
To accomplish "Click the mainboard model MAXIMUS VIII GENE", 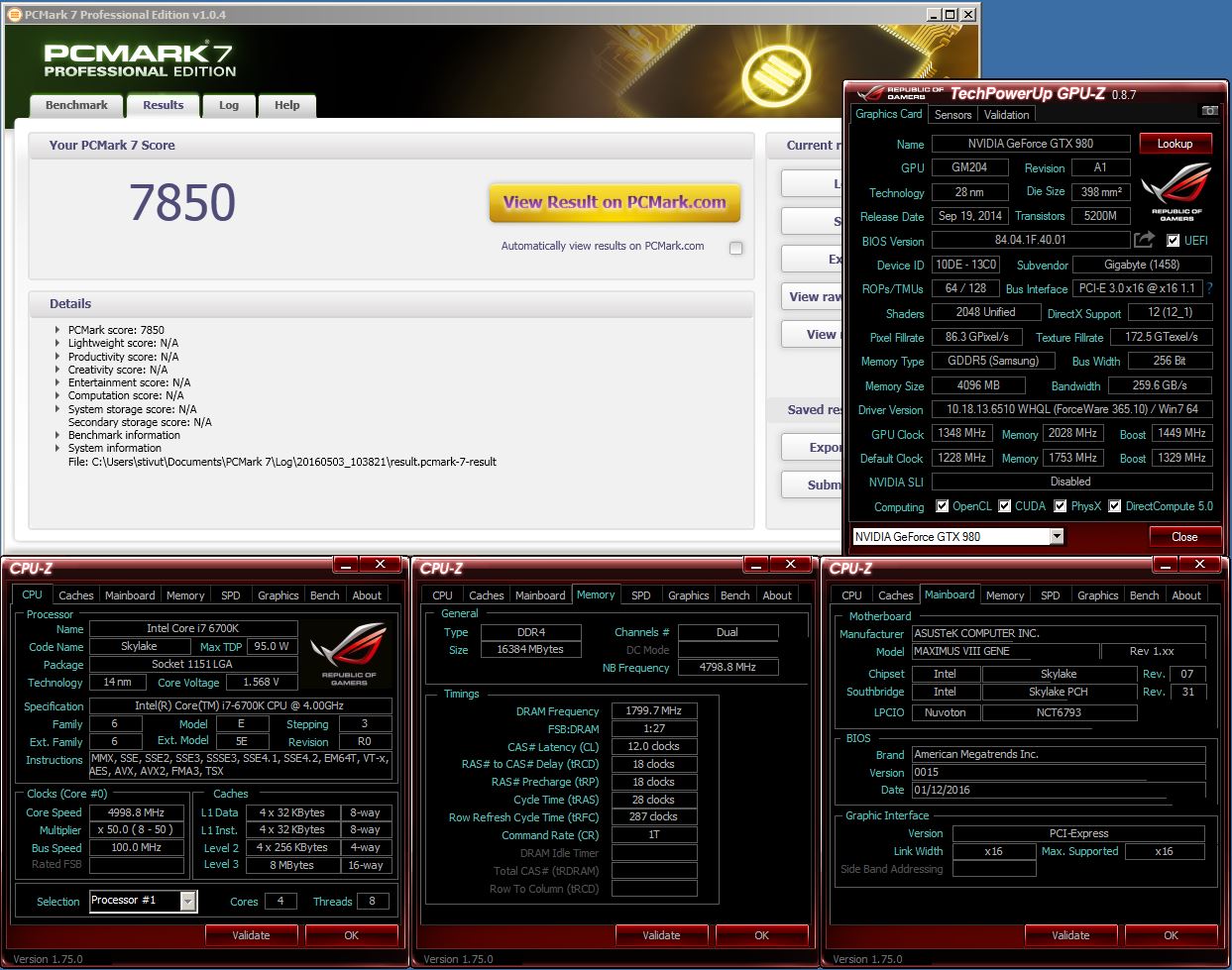I will [x=1005, y=651].
